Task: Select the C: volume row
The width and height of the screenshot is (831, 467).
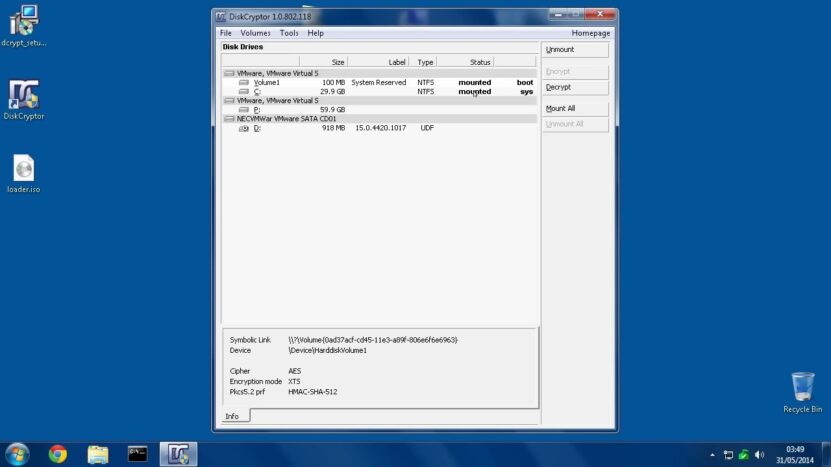Action: tap(379, 92)
